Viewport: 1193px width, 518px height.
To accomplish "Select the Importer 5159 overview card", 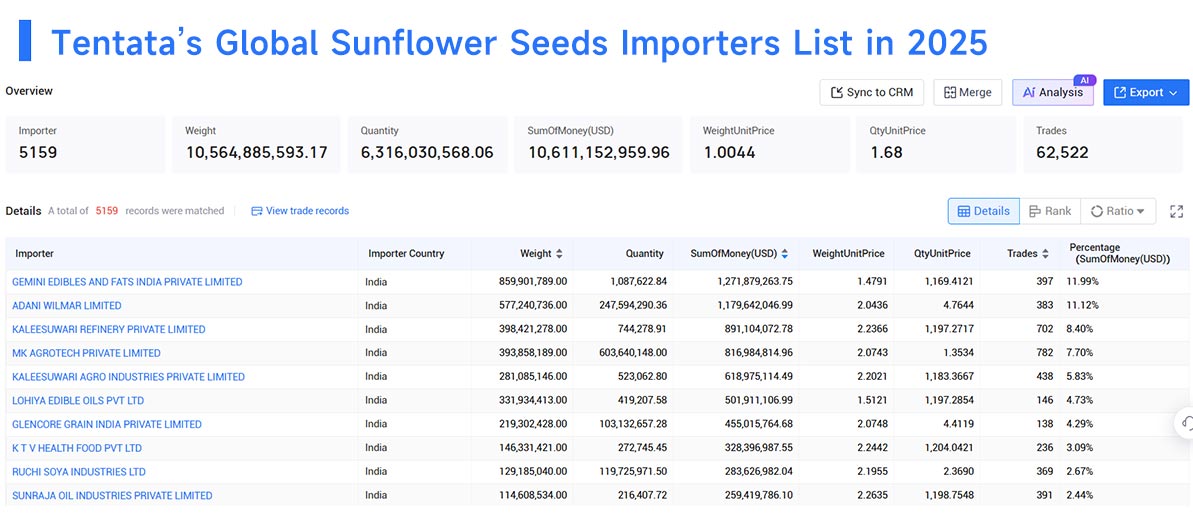I will (x=85, y=144).
